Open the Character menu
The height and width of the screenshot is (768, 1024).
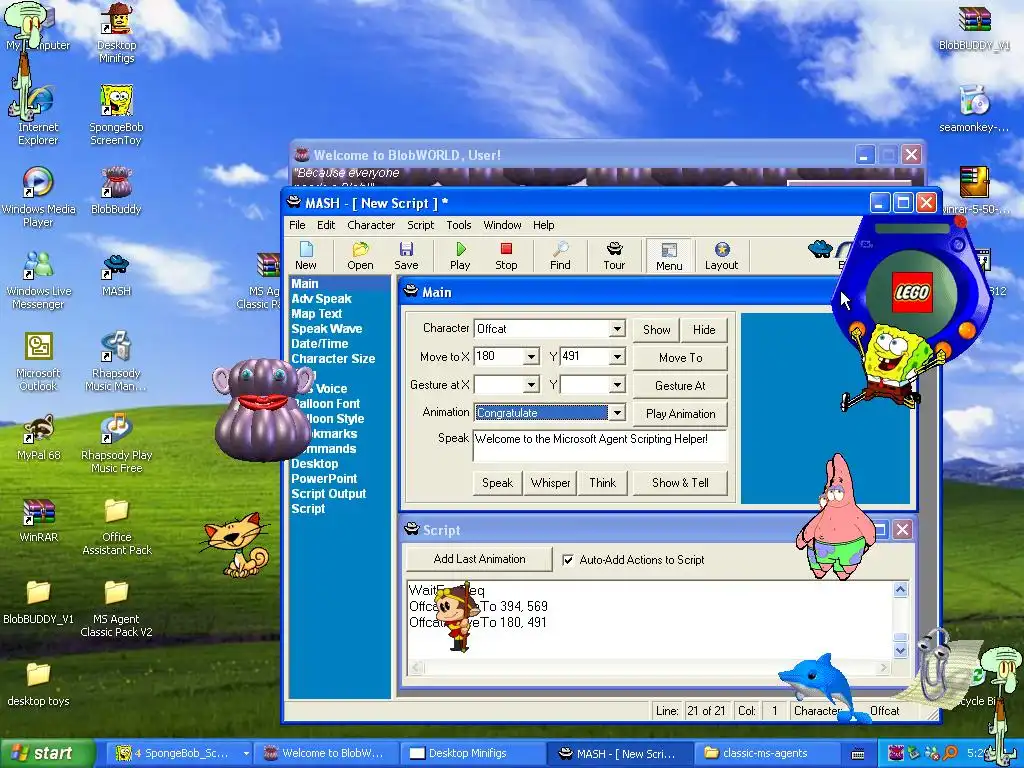click(371, 225)
